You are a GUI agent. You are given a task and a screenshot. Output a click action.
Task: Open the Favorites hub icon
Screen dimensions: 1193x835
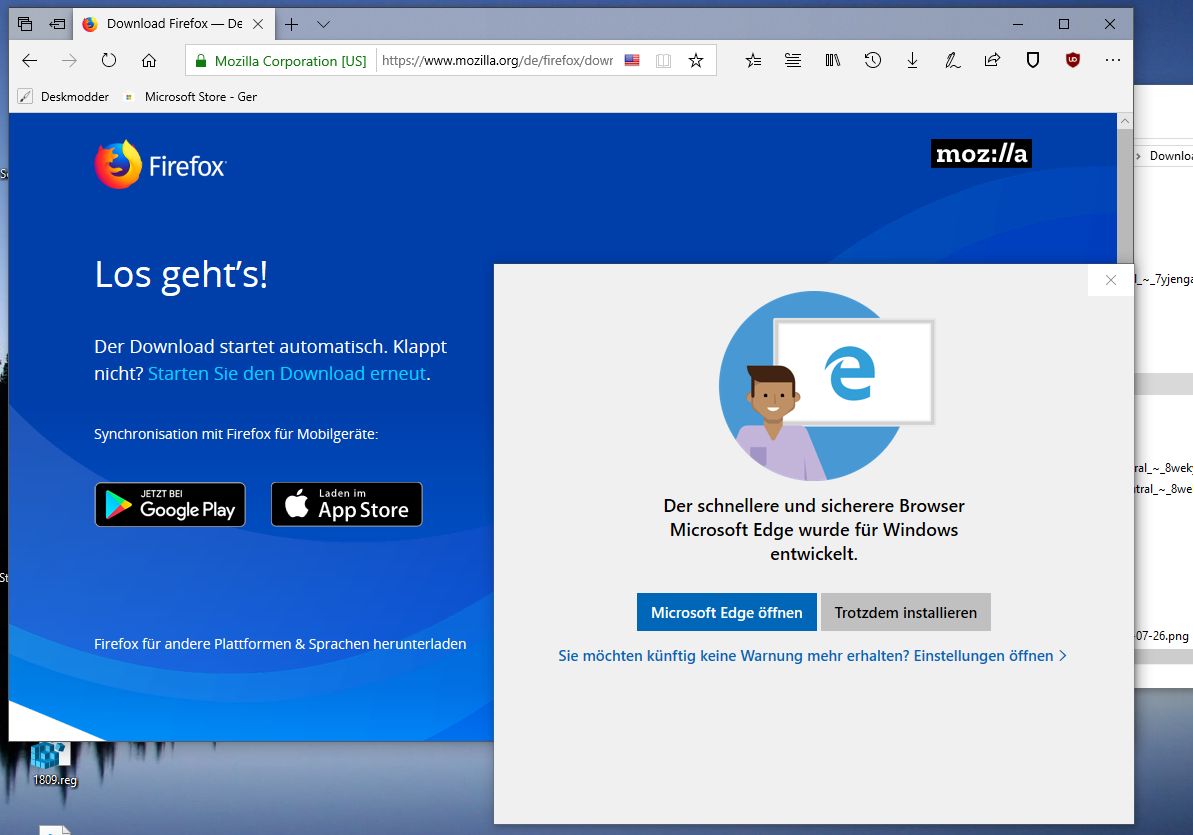[753, 60]
